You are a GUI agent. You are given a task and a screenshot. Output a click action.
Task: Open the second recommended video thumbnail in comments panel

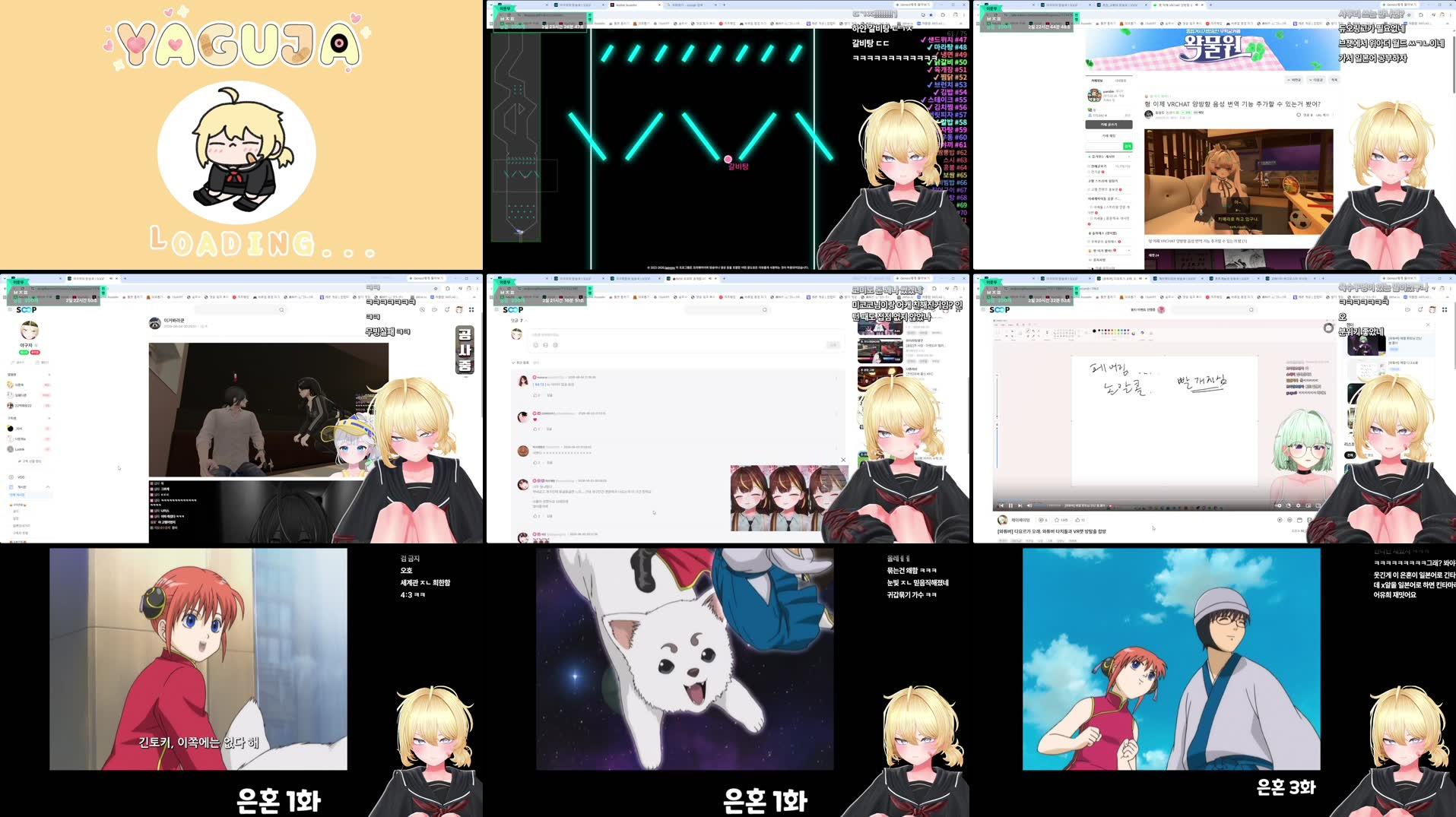(x=880, y=351)
